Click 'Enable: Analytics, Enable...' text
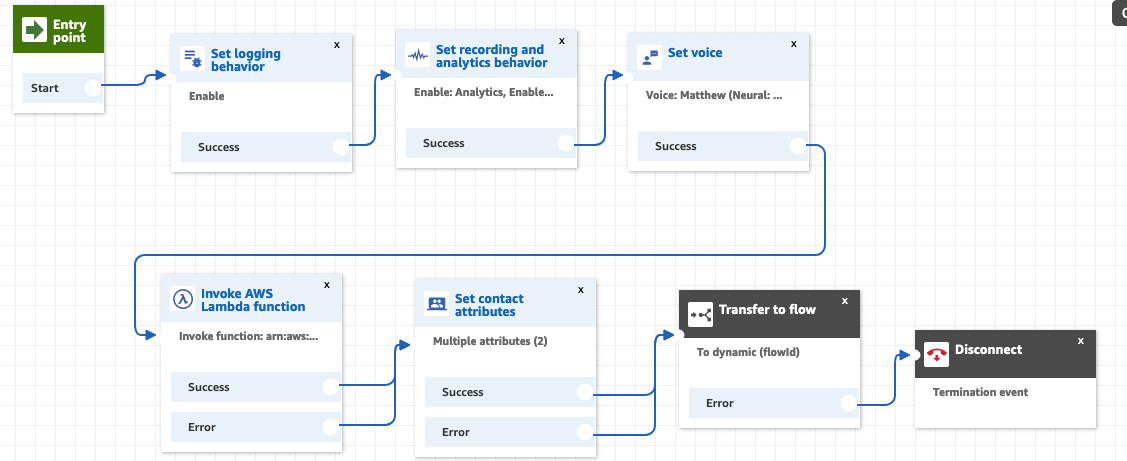The width and height of the screenshot is (1127, 461). coord(484,92)
